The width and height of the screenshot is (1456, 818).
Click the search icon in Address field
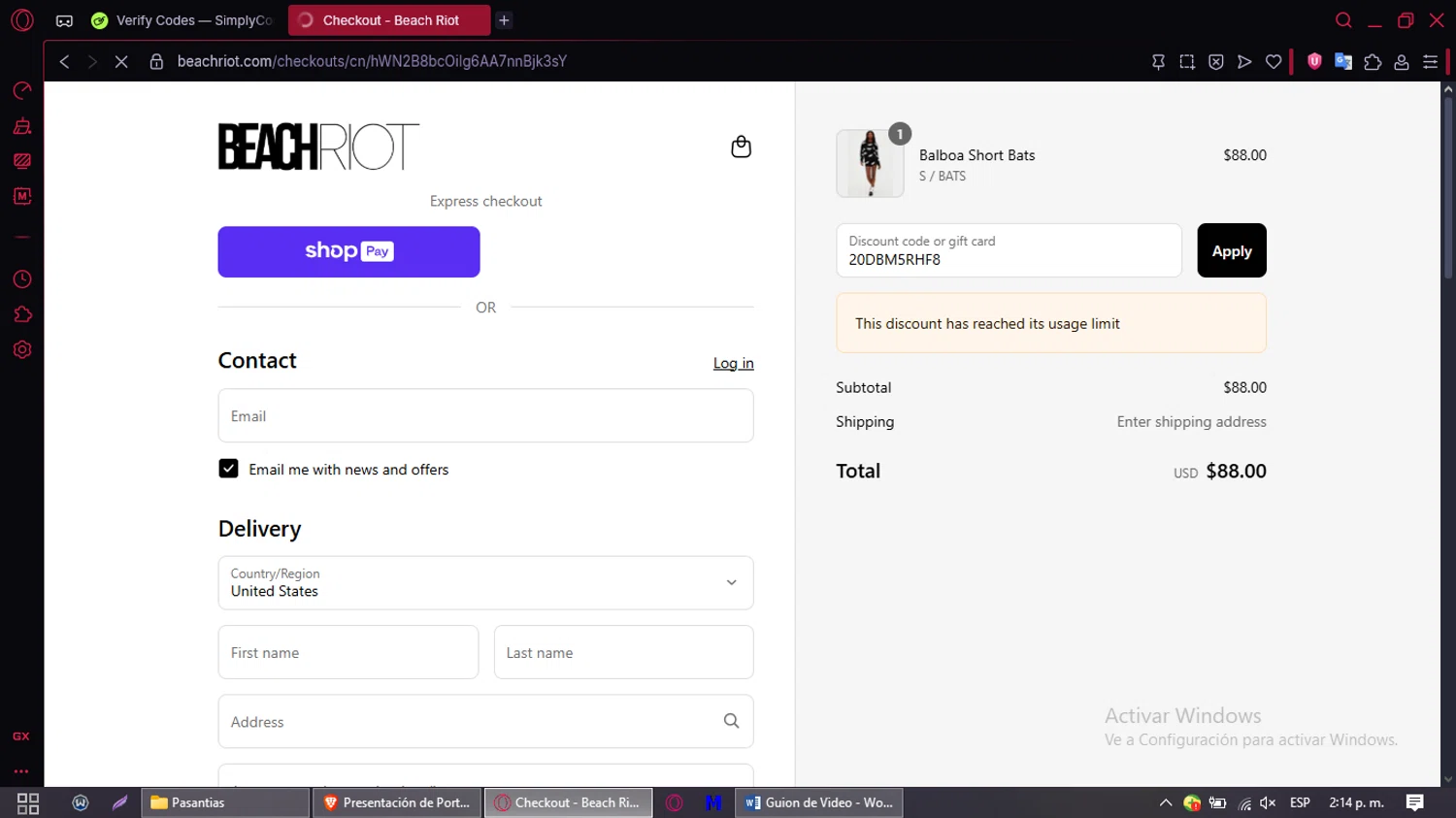(731, 721)
